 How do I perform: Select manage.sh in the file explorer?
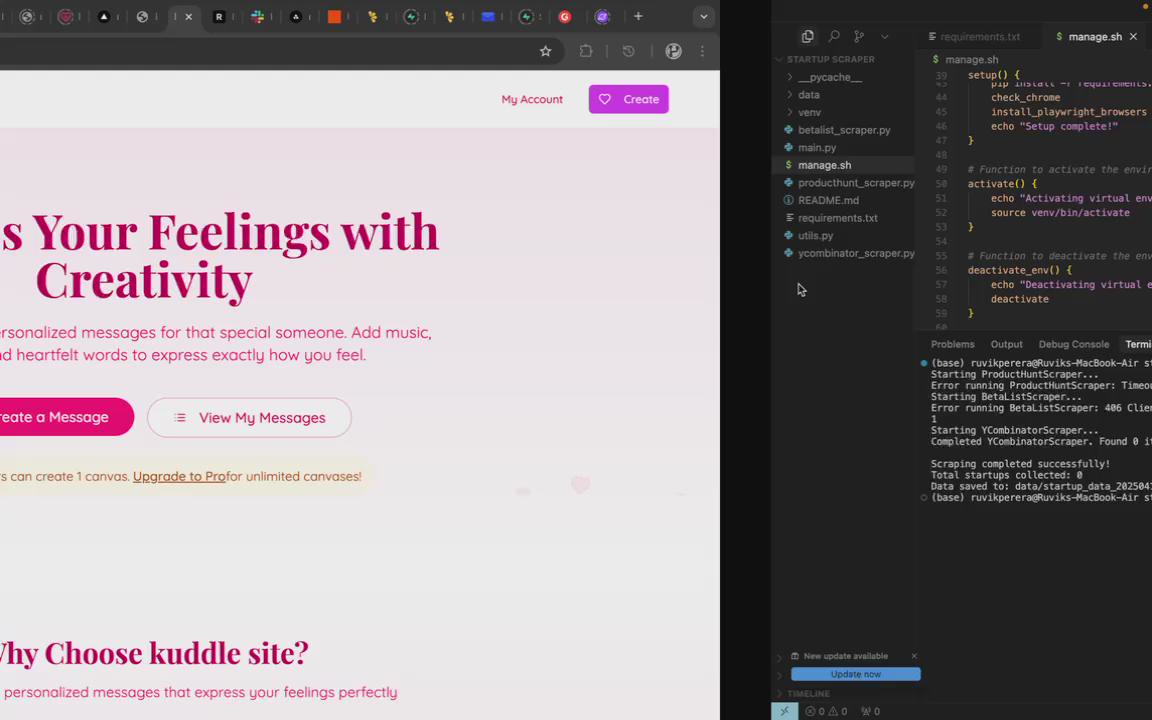pos(824,165)
